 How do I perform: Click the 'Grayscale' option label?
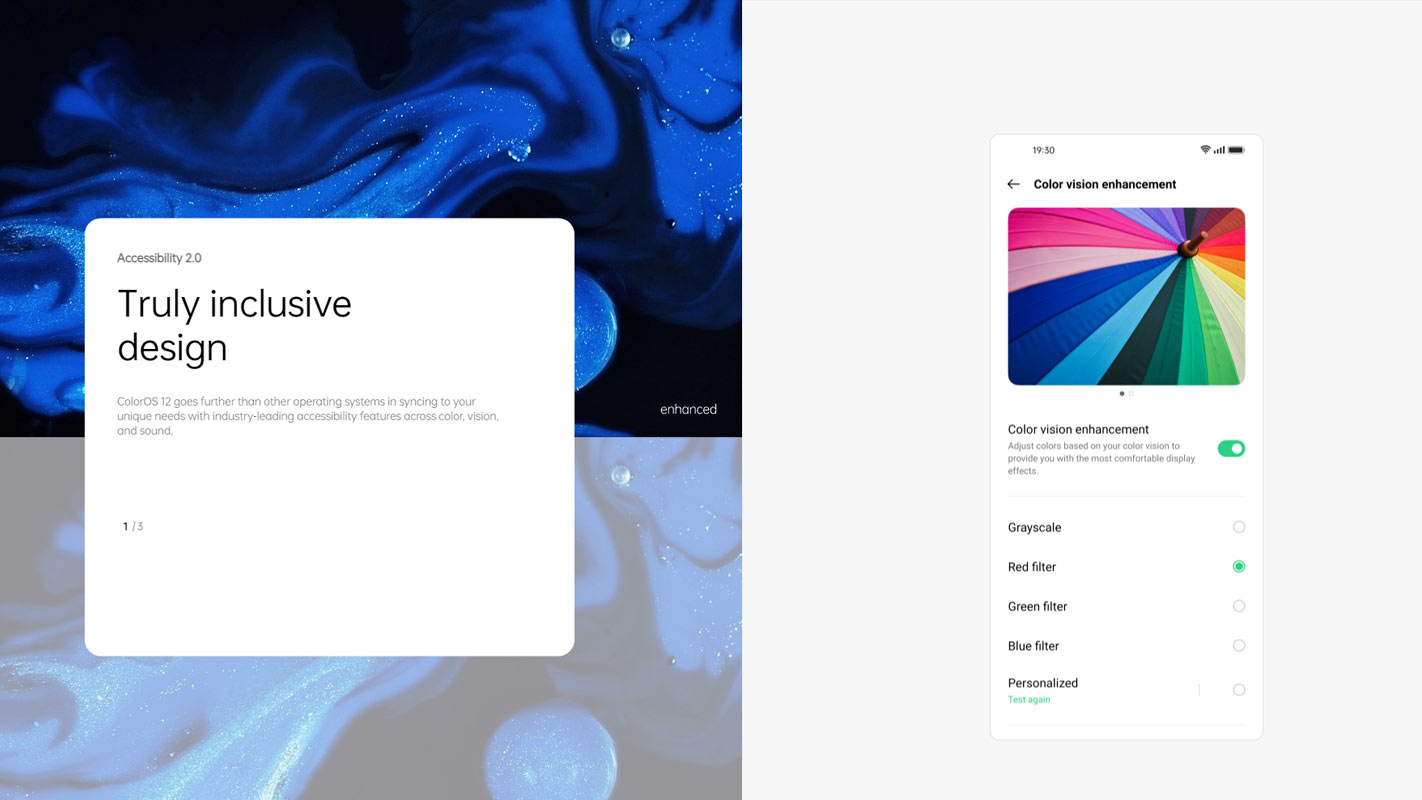pyautogui.click(x=1035, y=527)
